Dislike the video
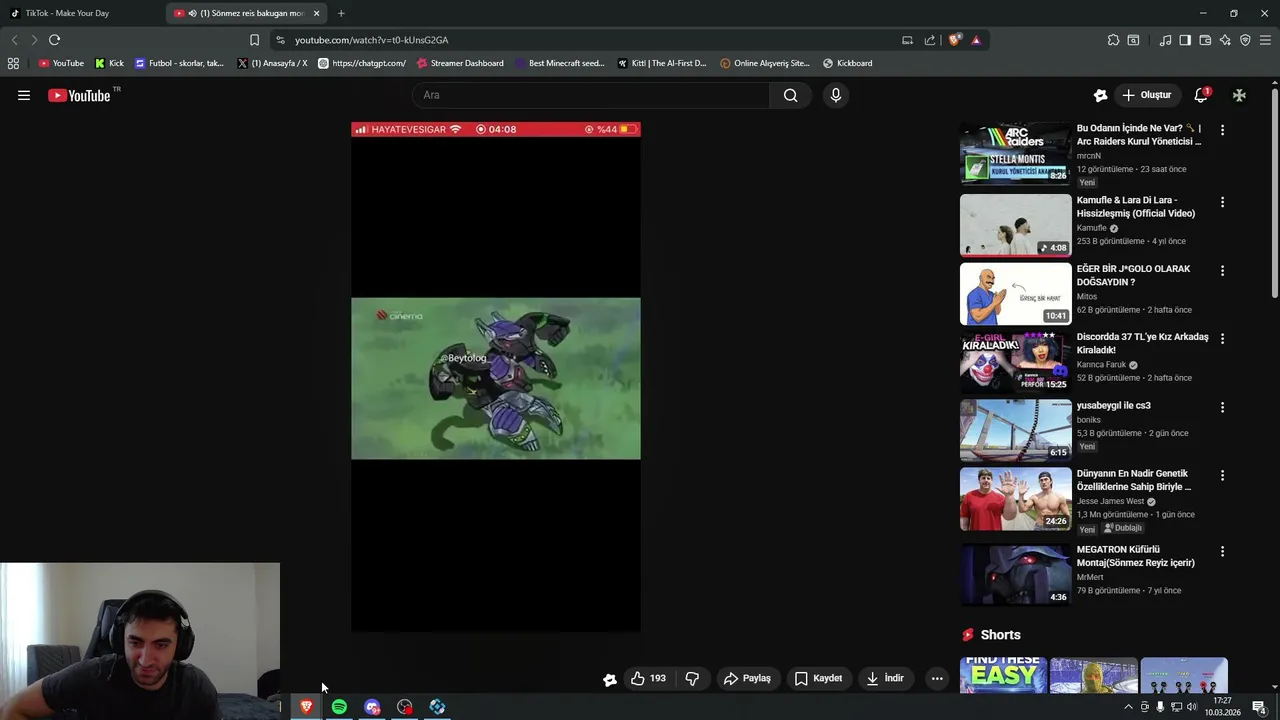 click(x=692, y=678)
